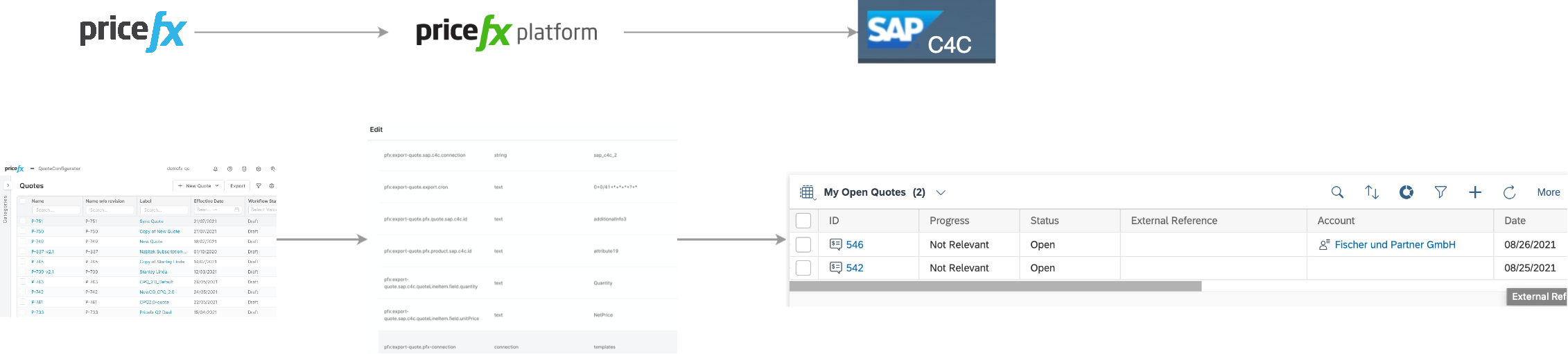1568x354 pixels.
Task: Expand the My Open Quotes view dropdown
Action: (x=941, y=192)
